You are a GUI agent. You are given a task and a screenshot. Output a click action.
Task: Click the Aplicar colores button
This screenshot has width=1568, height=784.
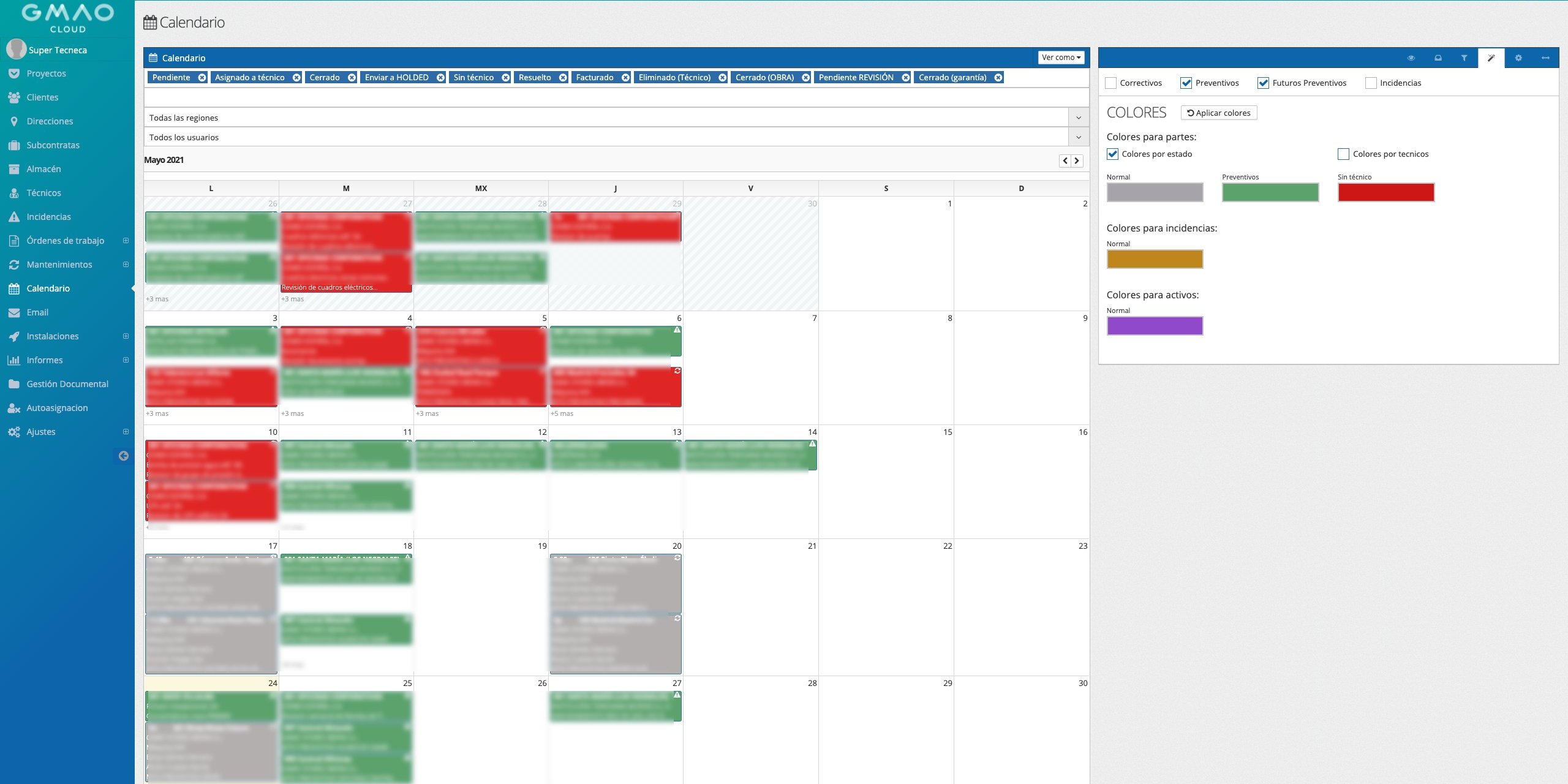pos(1218,113)
